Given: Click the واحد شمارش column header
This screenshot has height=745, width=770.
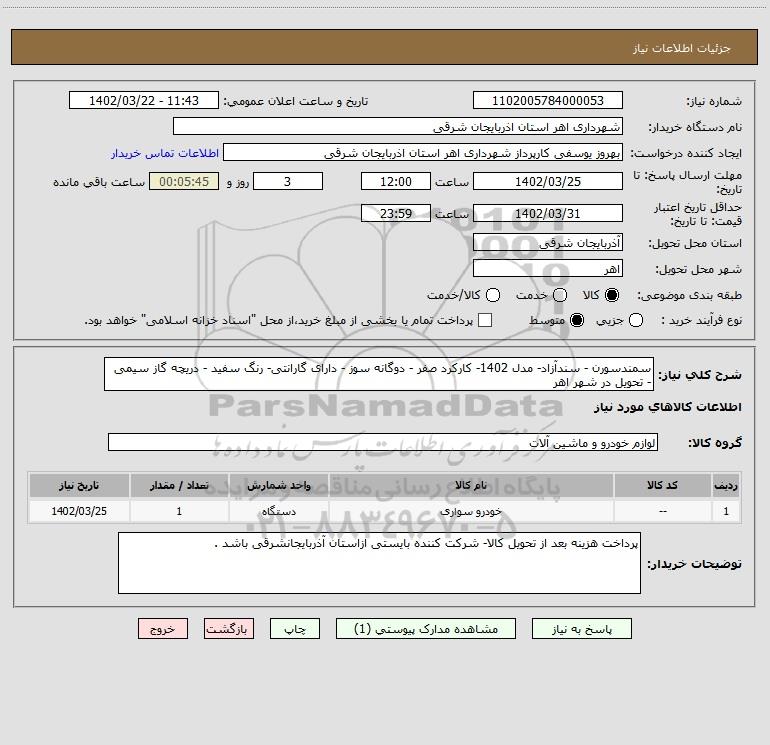Looking at the screenshot, I should (278, 486).
